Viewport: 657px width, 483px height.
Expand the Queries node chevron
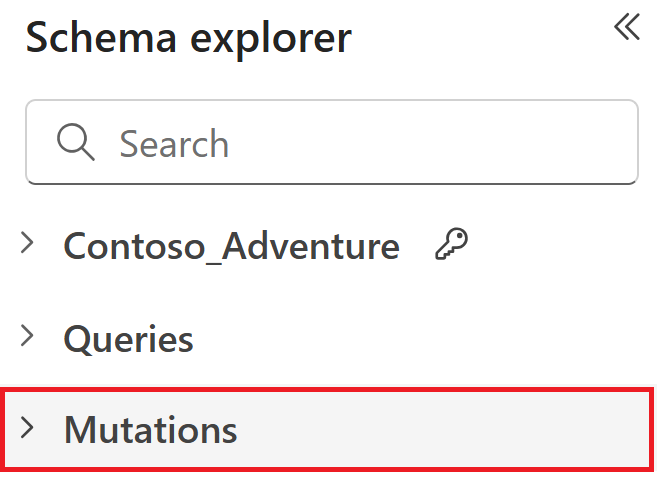pyautogui.click(x=27, y=337)
